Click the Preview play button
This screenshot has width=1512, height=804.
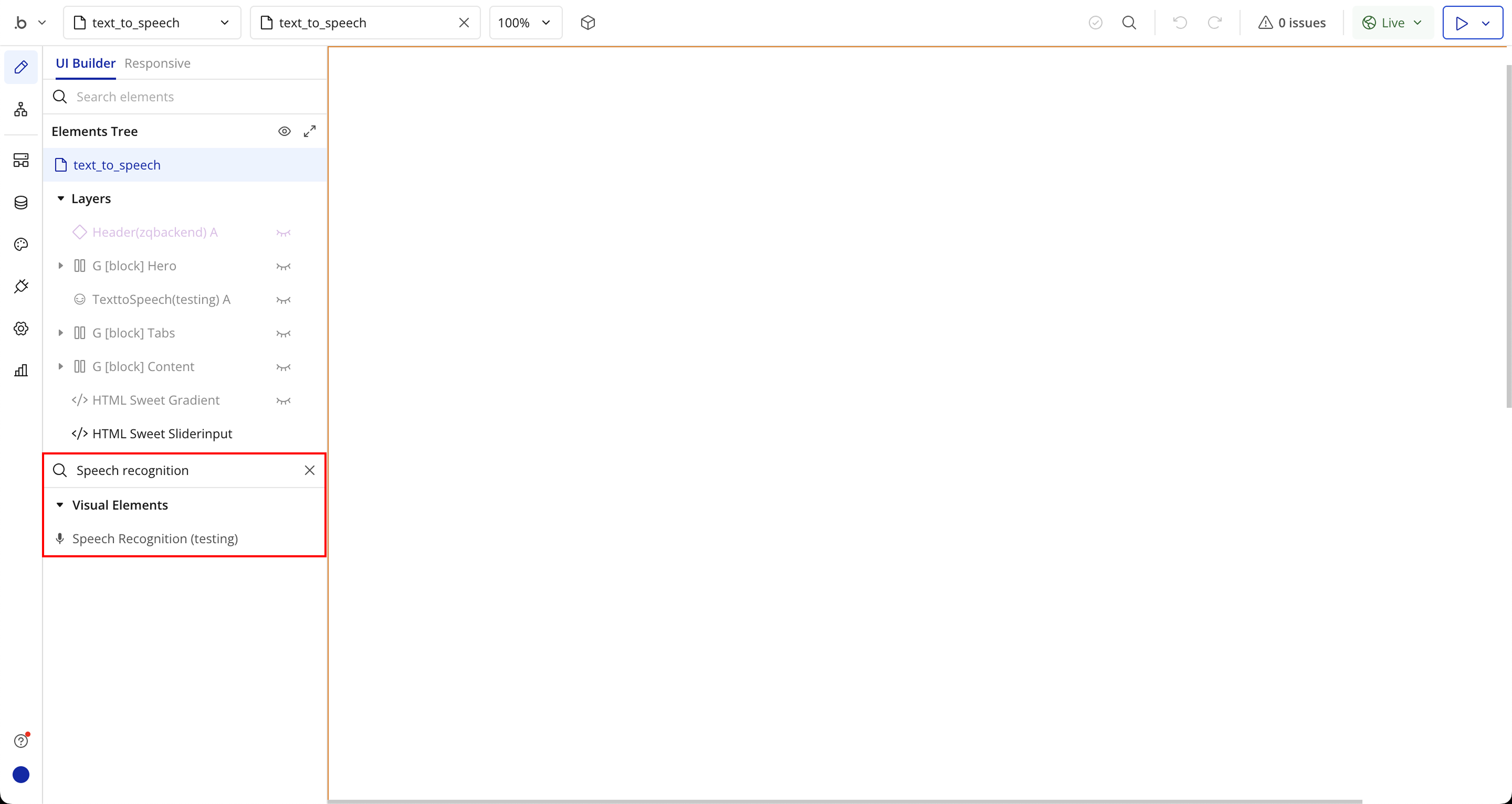[1462, 22]
